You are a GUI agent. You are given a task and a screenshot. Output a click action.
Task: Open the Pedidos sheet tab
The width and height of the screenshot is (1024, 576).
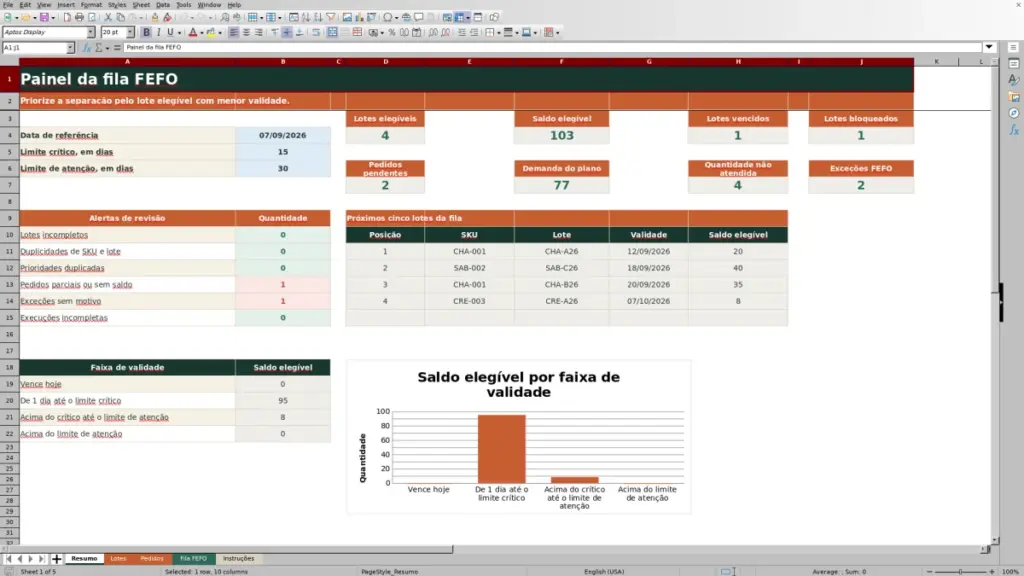(x=152, y=558)
